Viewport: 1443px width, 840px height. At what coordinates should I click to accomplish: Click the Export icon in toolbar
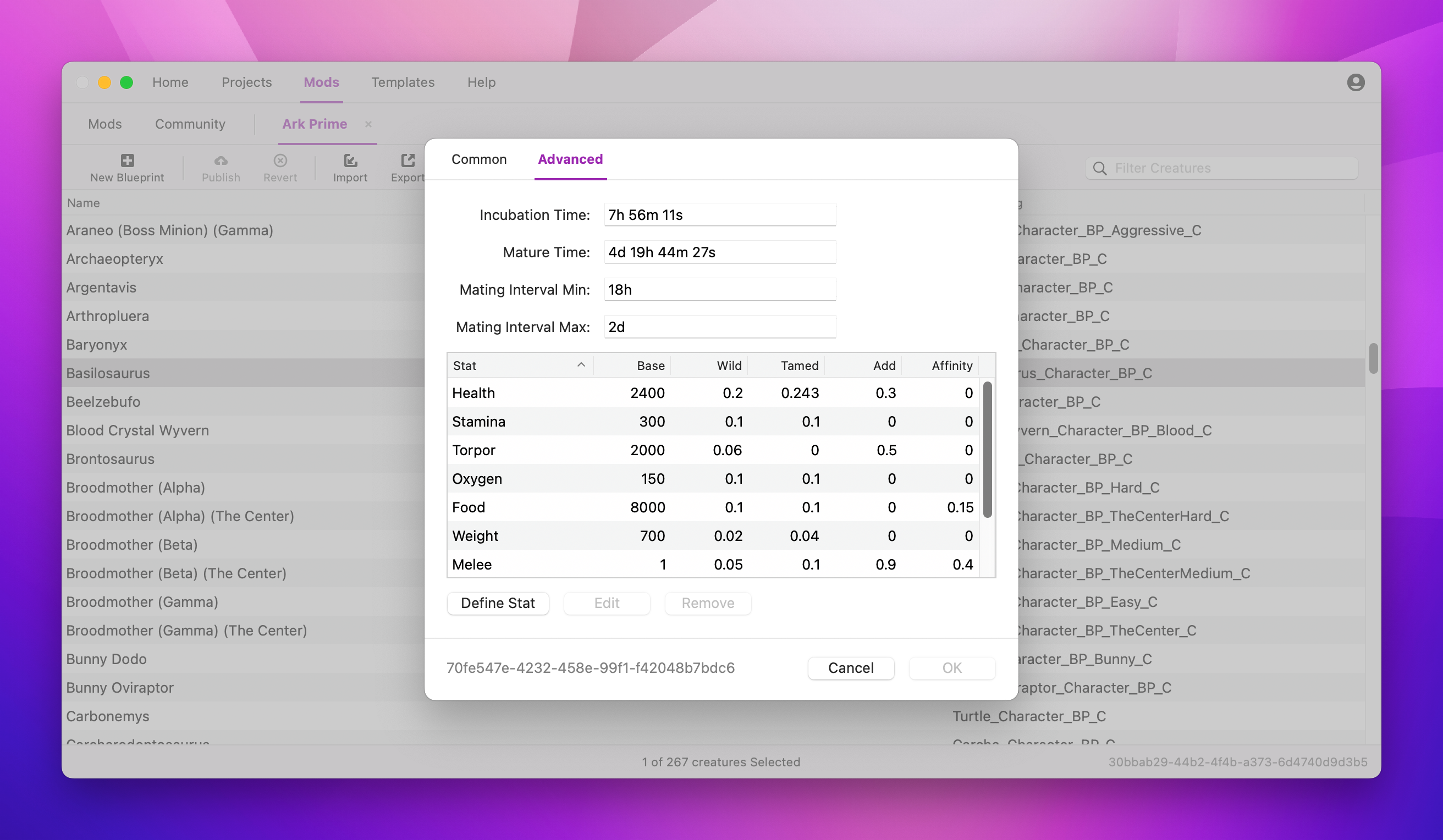tap(407, 161)
